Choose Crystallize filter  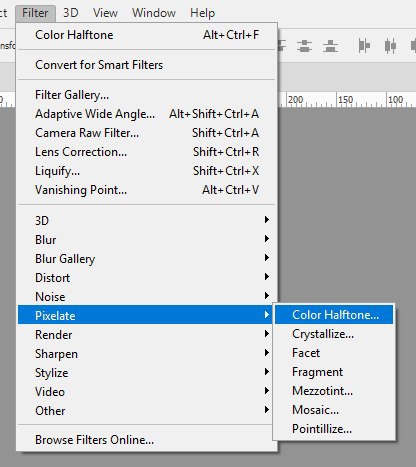tap(334, 334)
